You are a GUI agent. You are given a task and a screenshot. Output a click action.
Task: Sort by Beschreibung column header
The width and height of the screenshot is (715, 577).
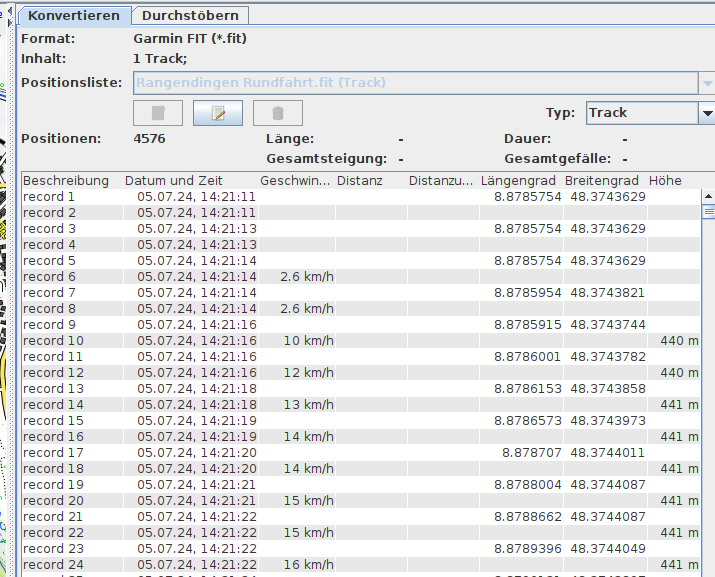66,181
